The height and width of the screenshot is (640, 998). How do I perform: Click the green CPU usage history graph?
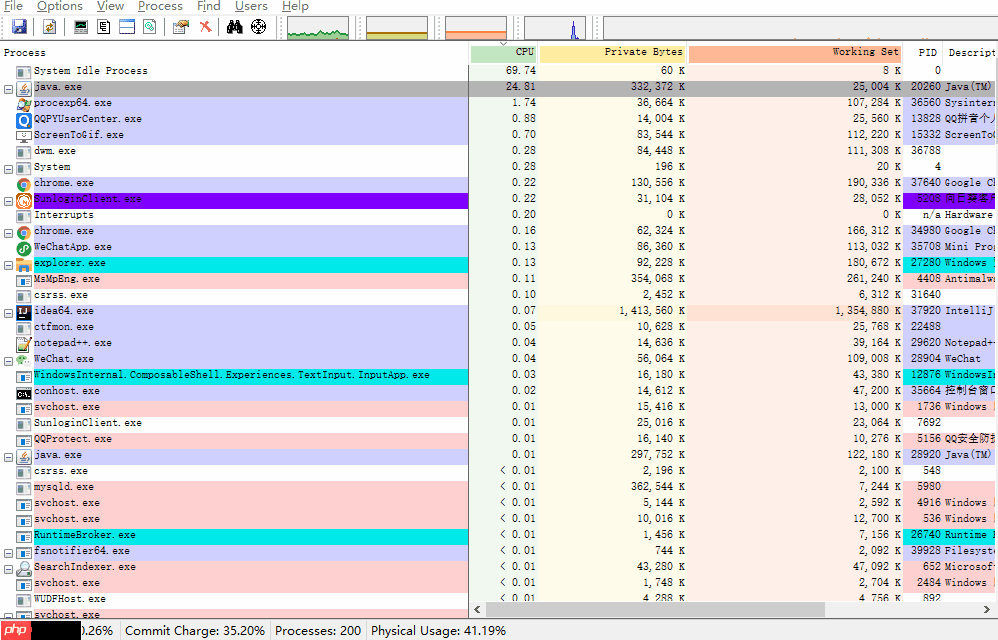click(x=318, y=28)
